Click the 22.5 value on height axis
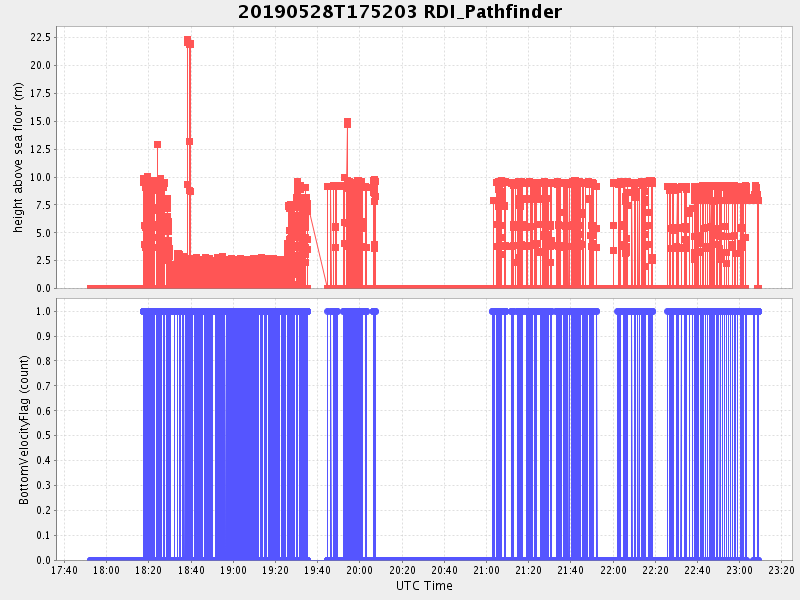The width and height of the screenshot is (800, 600). 40,37
